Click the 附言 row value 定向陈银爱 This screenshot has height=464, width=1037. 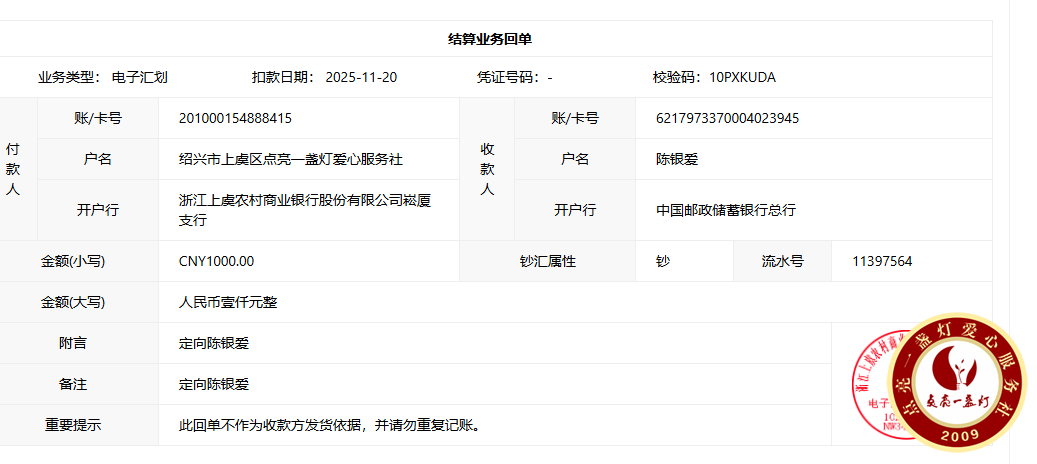tap(214, 343)
